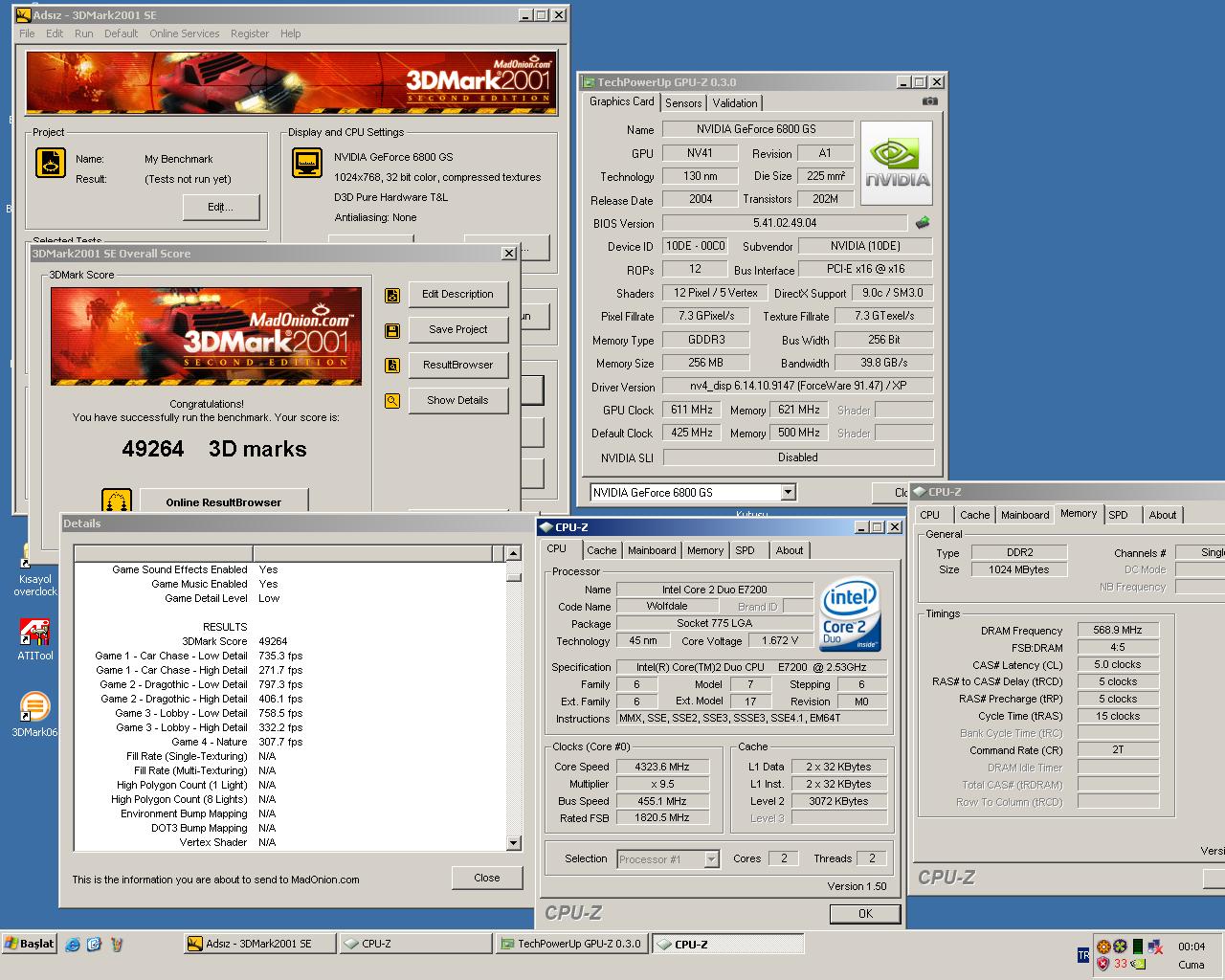Click the NVIDIA logo in GPU-Z
Image resolution: width=1225 pixels, height=980 pixels.
tap(896, 163)
